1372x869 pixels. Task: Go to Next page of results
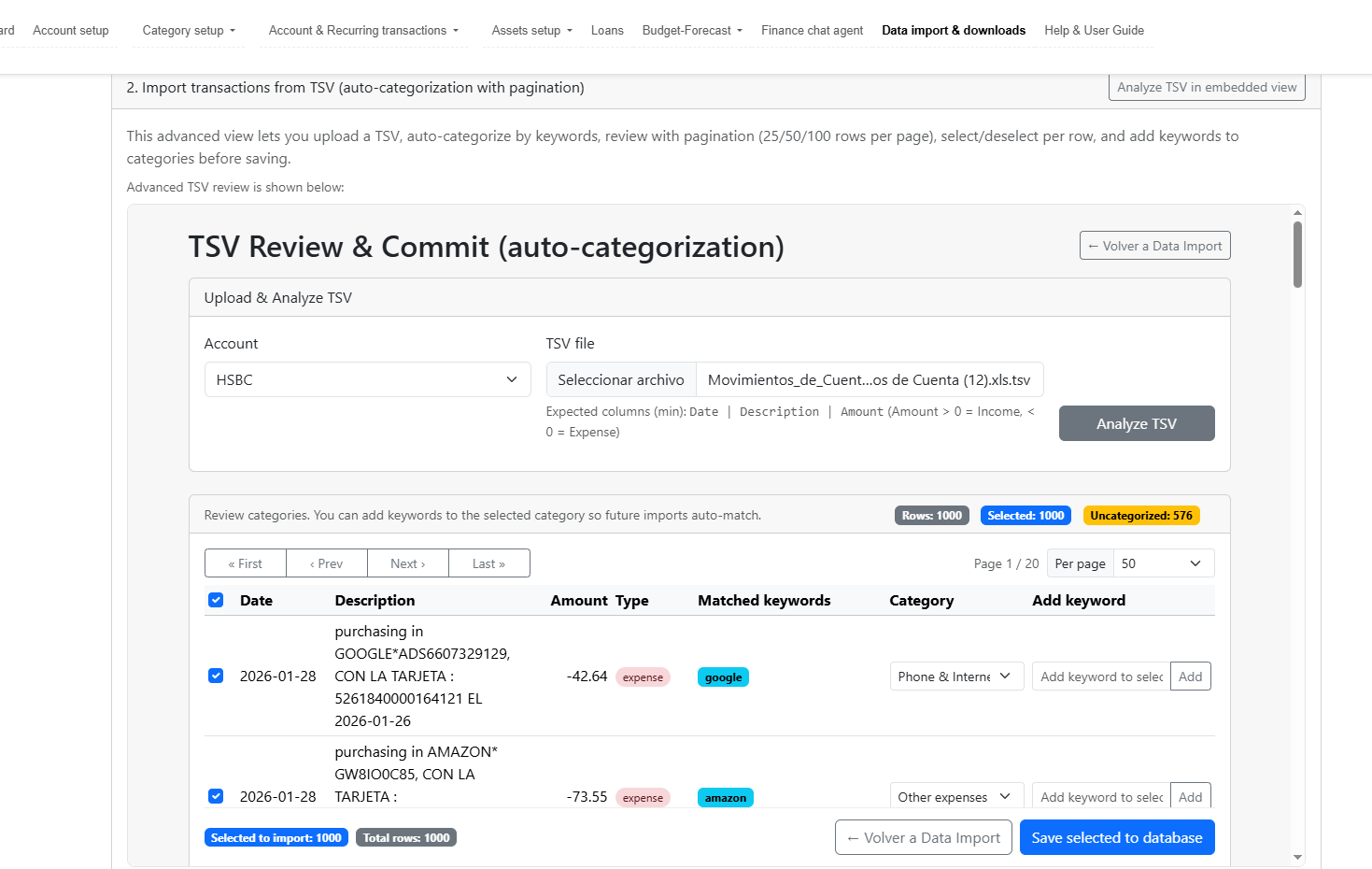pyautogui.click(x=408, y=563)
